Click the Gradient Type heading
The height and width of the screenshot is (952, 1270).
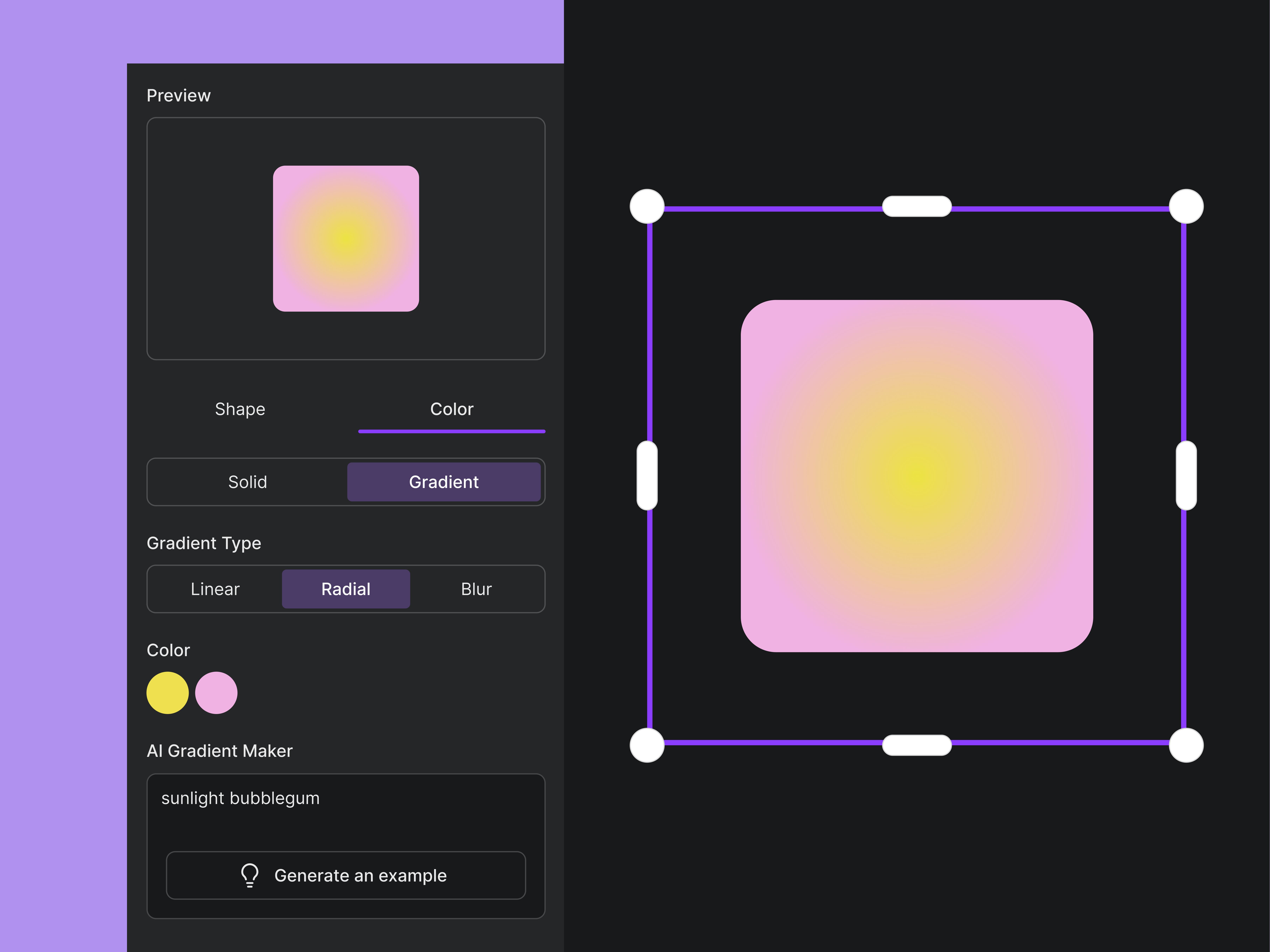click(204, 543)
